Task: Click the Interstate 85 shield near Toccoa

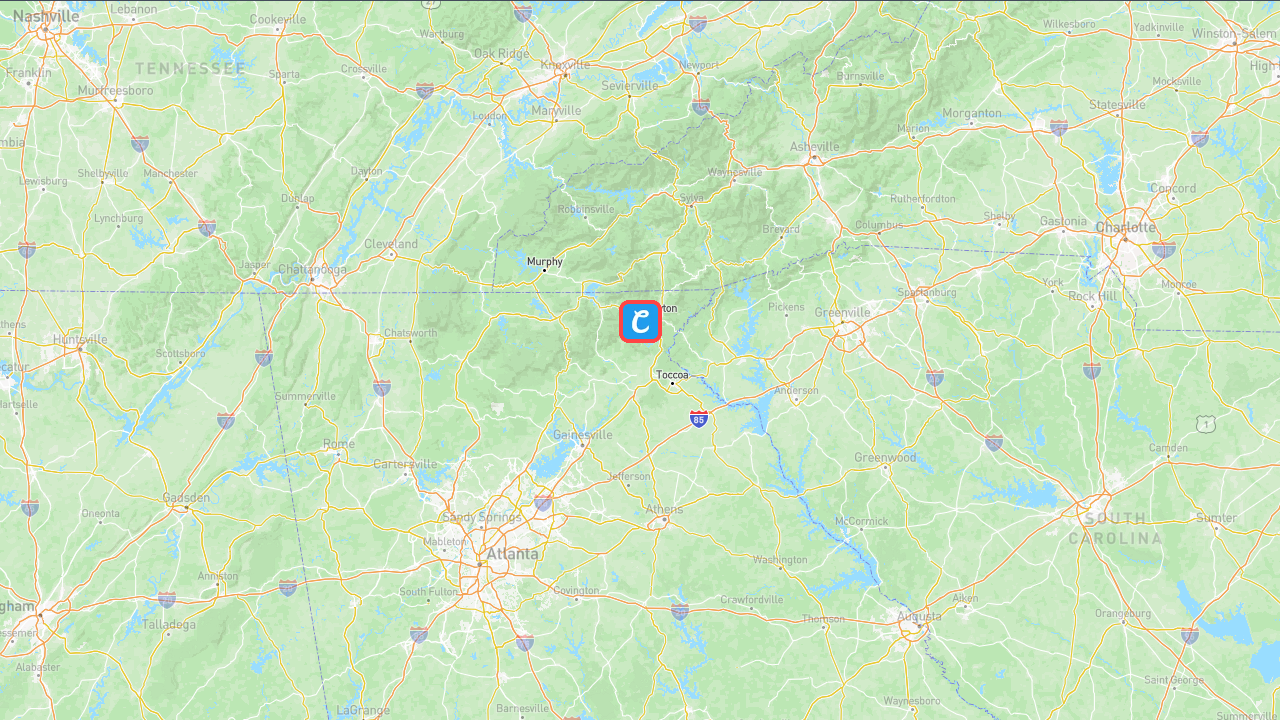Action: [699, 419]
